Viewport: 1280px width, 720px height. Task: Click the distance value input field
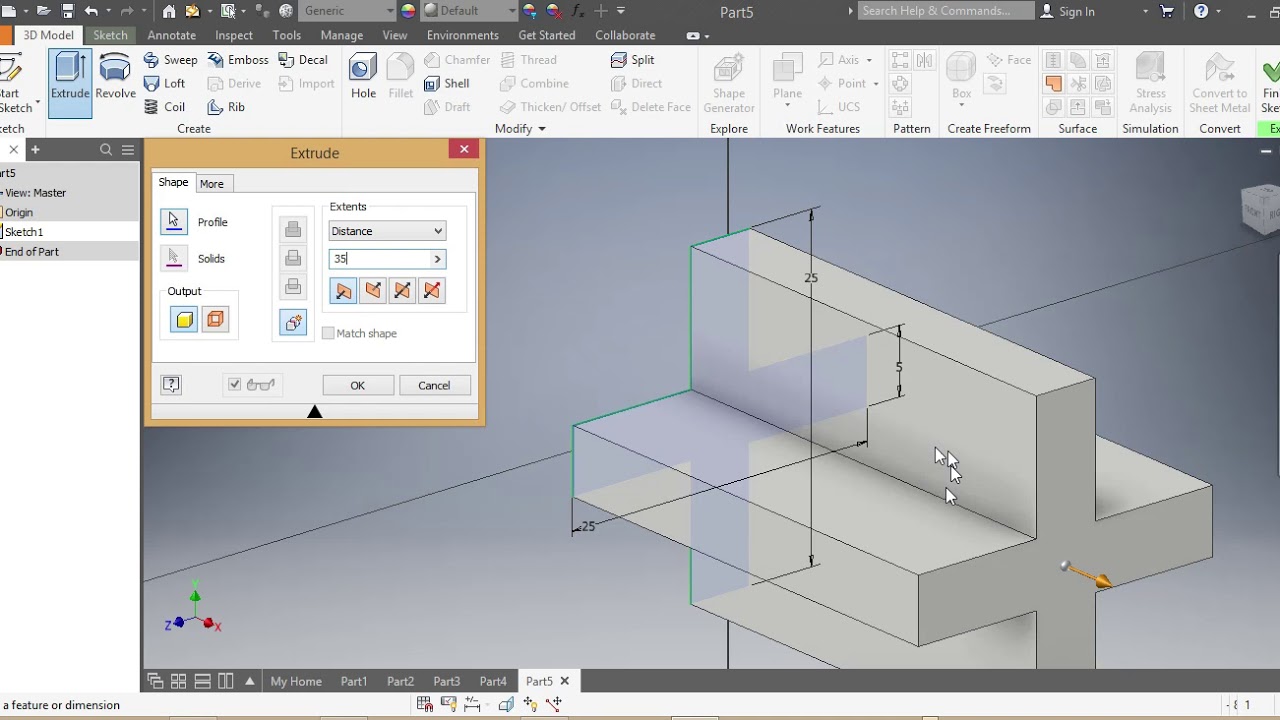[x=379, y=259]
